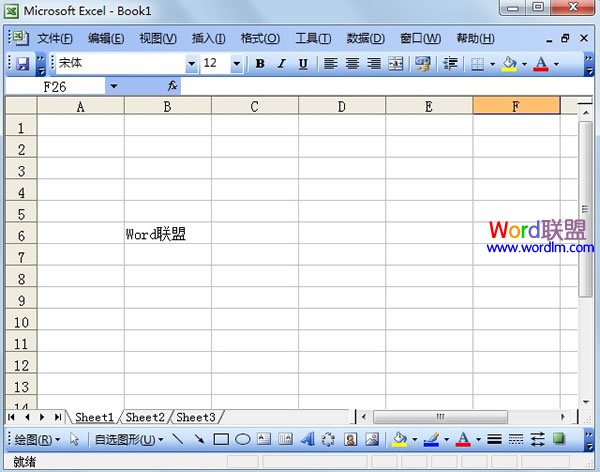This screenshot has height=472, width=600.
Task: Open 编辑(E) menu
Action: 106,38
